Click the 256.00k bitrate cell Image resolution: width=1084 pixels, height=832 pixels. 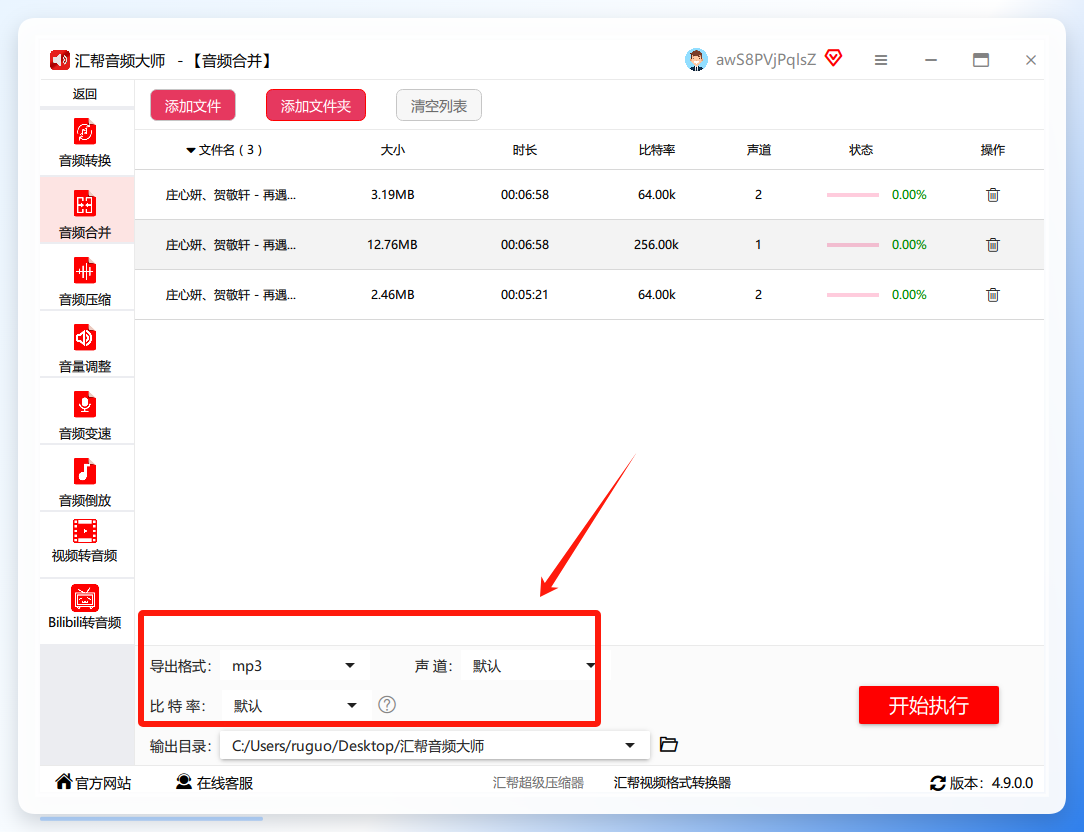[656, 245]
